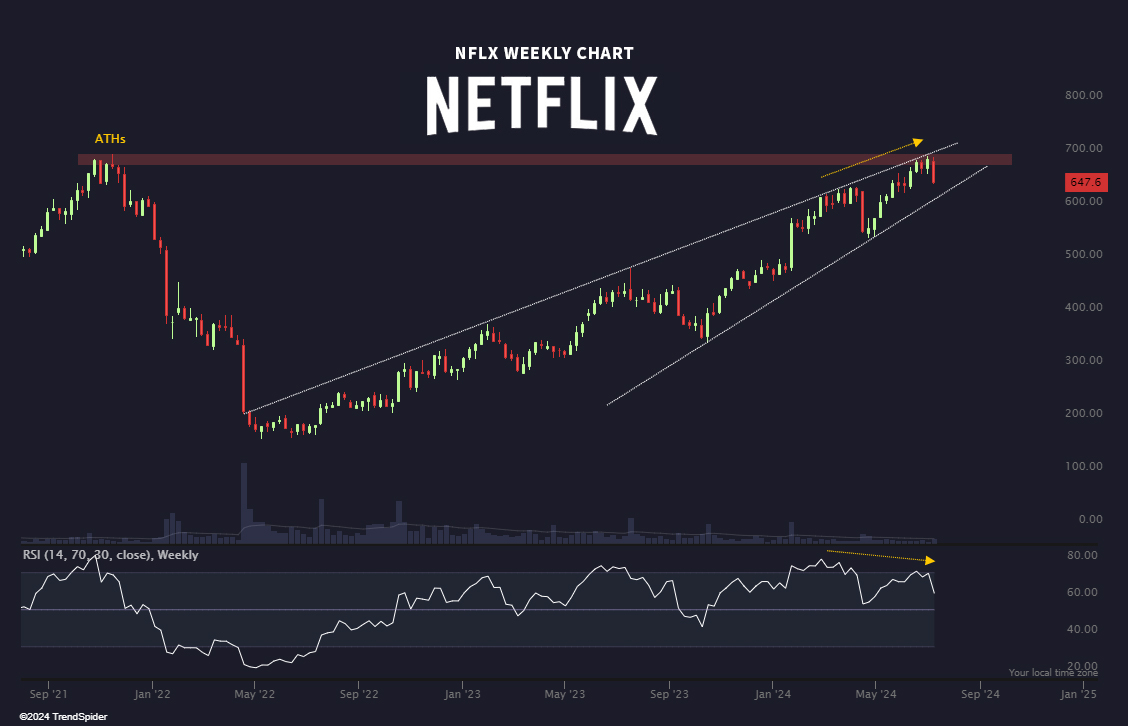Click the RSI 20.00 axis label
Screen dimensions: 1128x726
pos(1082,666)
